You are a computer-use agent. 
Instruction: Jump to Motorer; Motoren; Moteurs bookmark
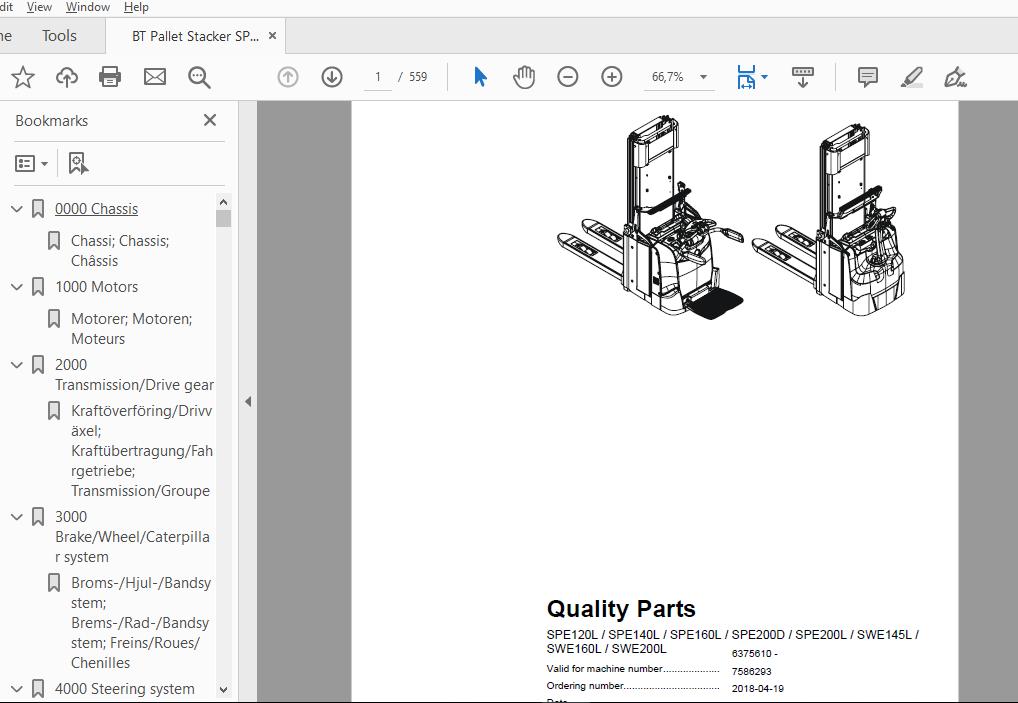[x=131, y=329]
